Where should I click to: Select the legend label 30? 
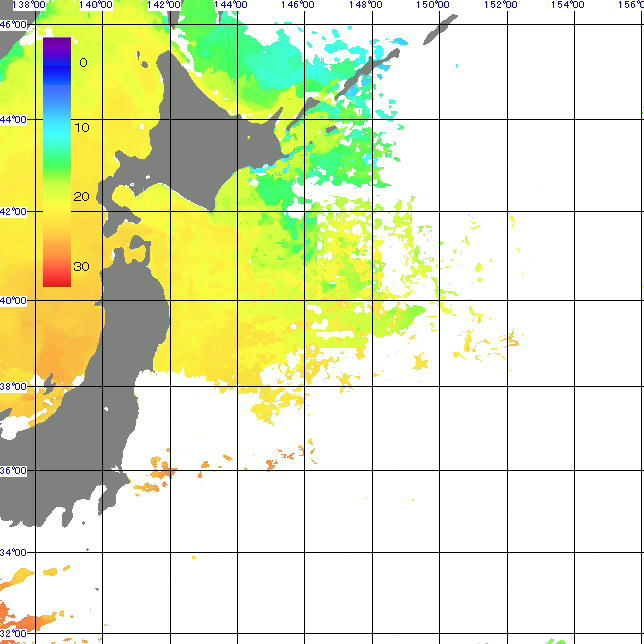click(82, 266)
